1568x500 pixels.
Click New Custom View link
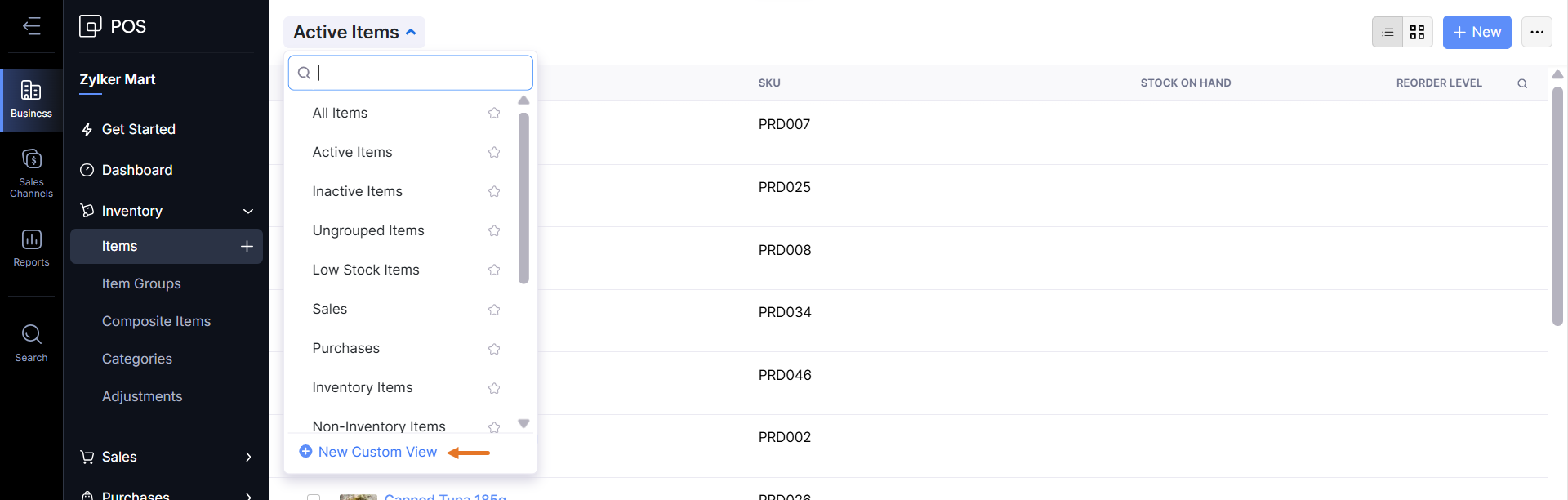pos(377,452)
